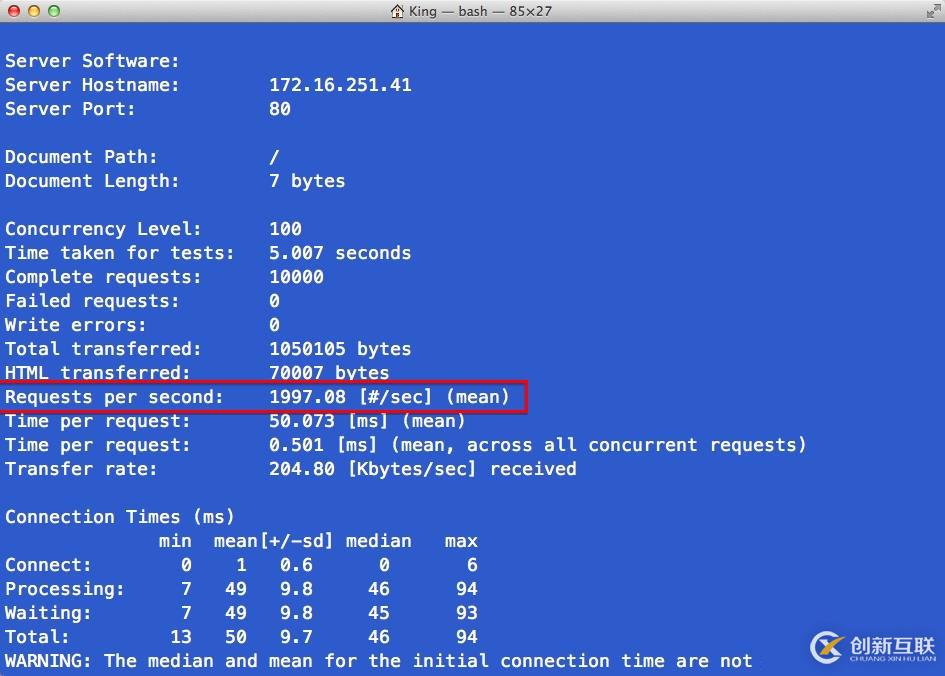
Task: Click the 'Waiting:' row label
Action: tap(48, 613)
